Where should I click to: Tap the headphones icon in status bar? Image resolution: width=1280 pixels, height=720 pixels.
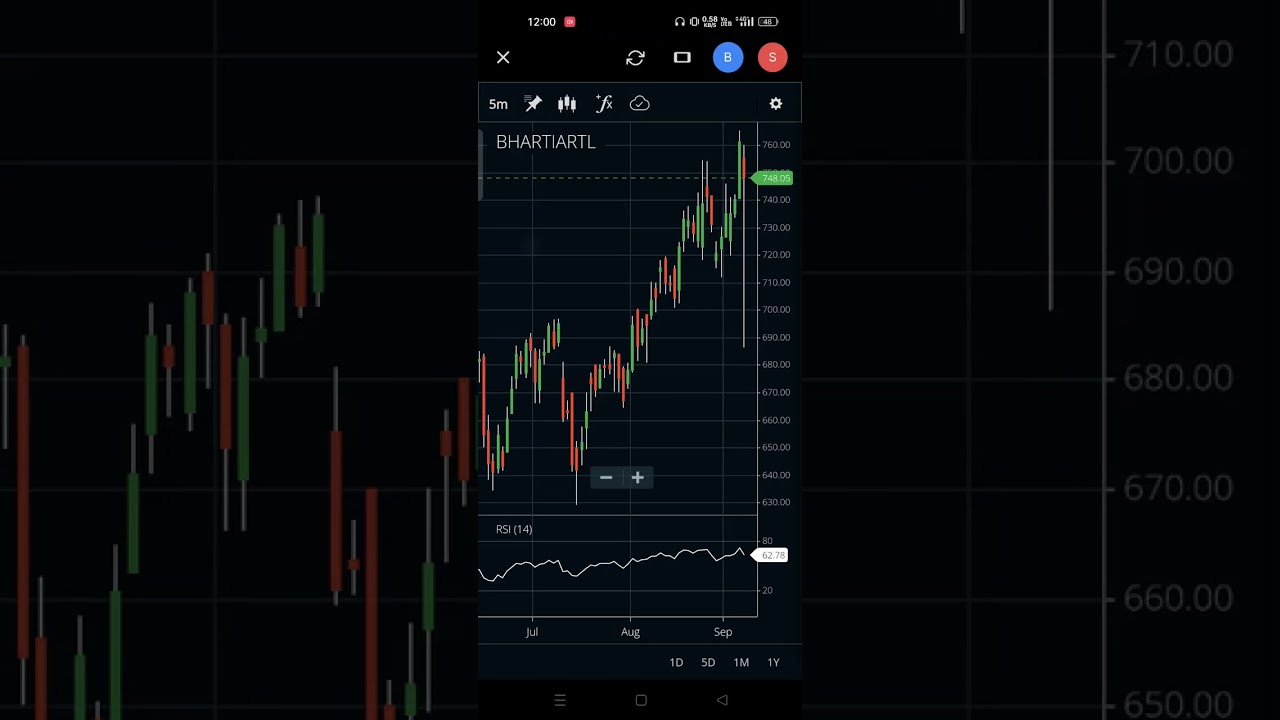click(680, 22)
